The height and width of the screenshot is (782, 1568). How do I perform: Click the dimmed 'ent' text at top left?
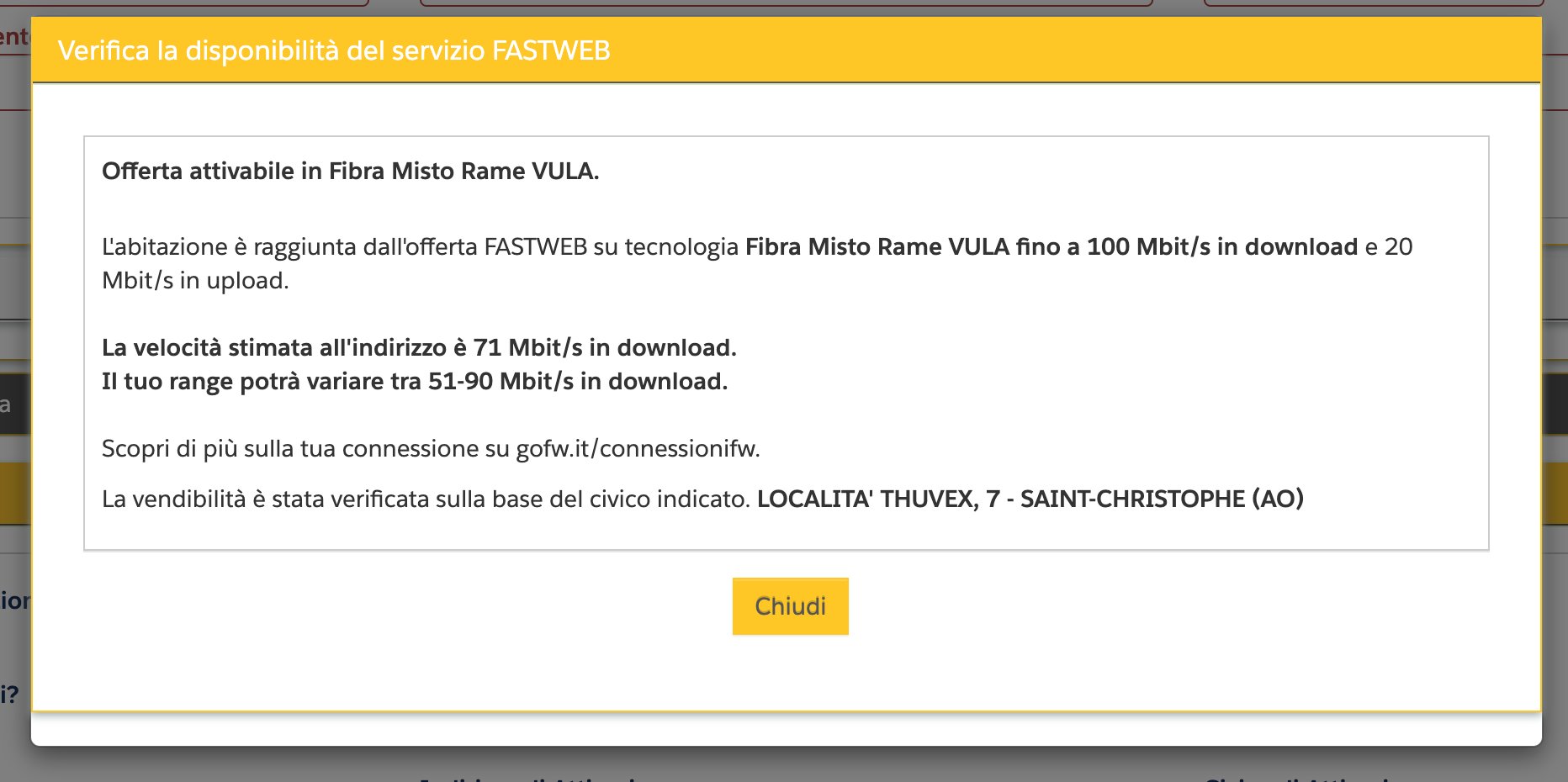click(x=14, y=37)
